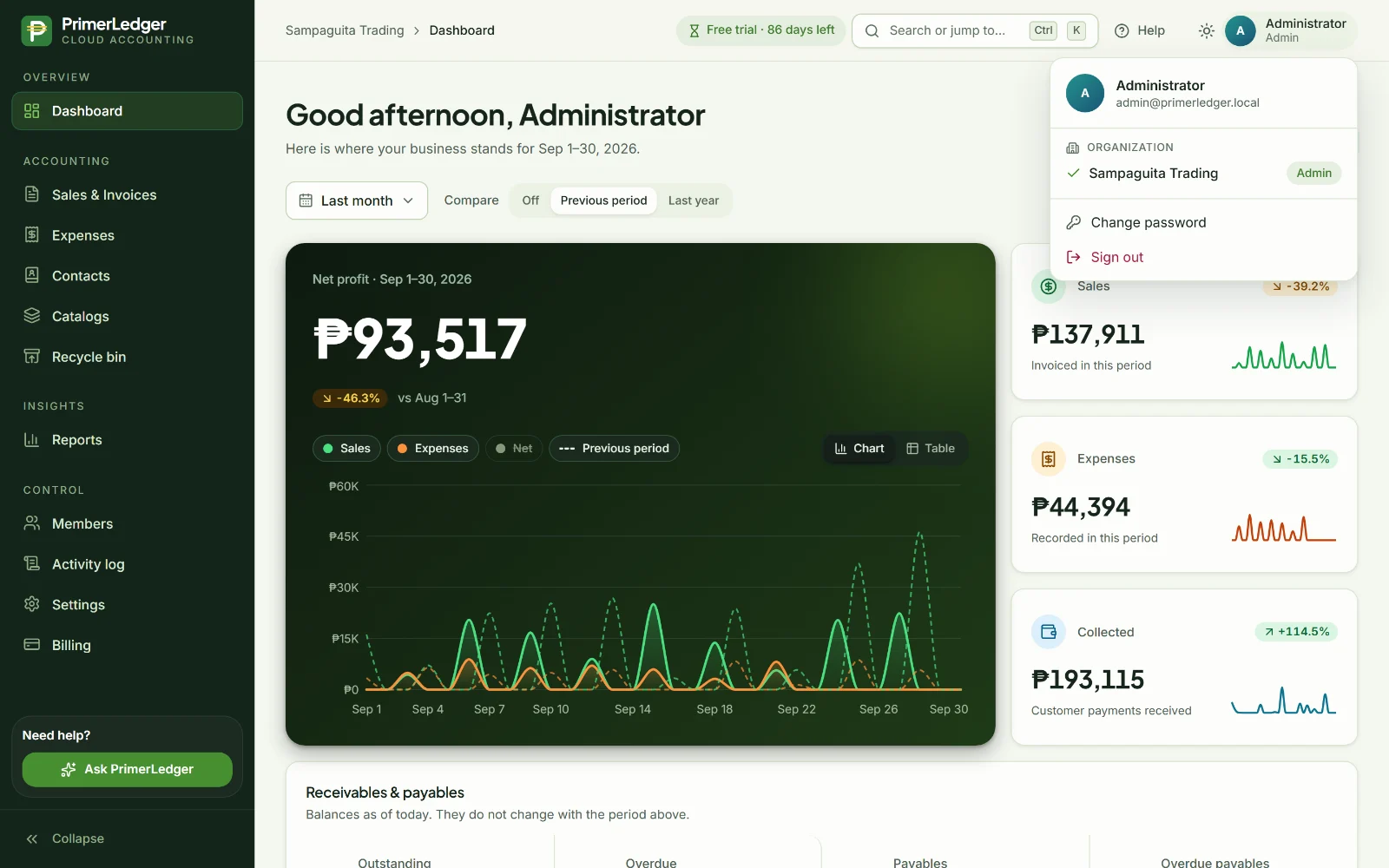Open Settings from sidebar

tap(127, 604)
